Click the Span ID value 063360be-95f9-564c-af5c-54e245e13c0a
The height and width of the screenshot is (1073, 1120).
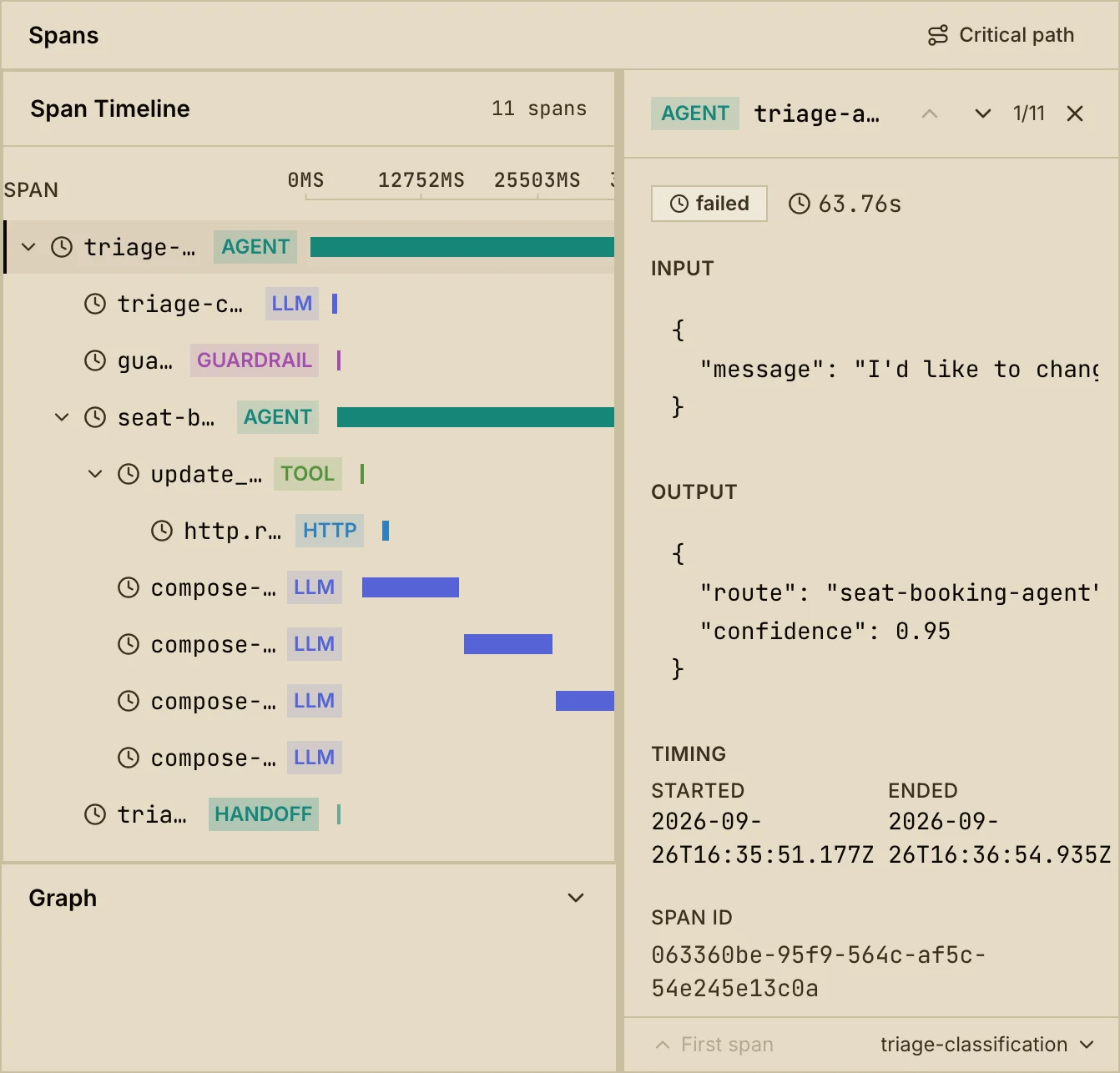point(819,971)
